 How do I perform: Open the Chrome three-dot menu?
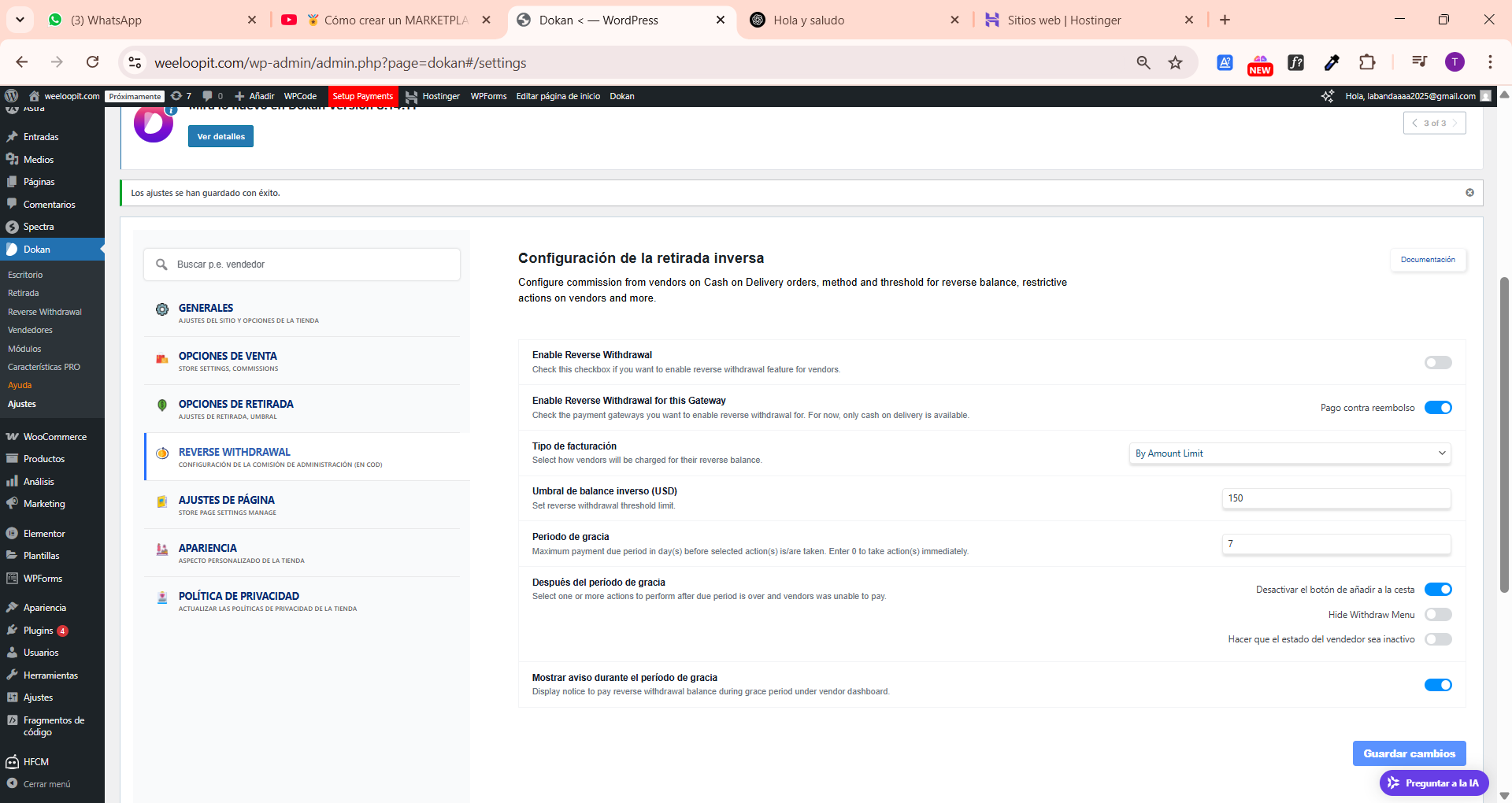click(x=1490, y=62)
